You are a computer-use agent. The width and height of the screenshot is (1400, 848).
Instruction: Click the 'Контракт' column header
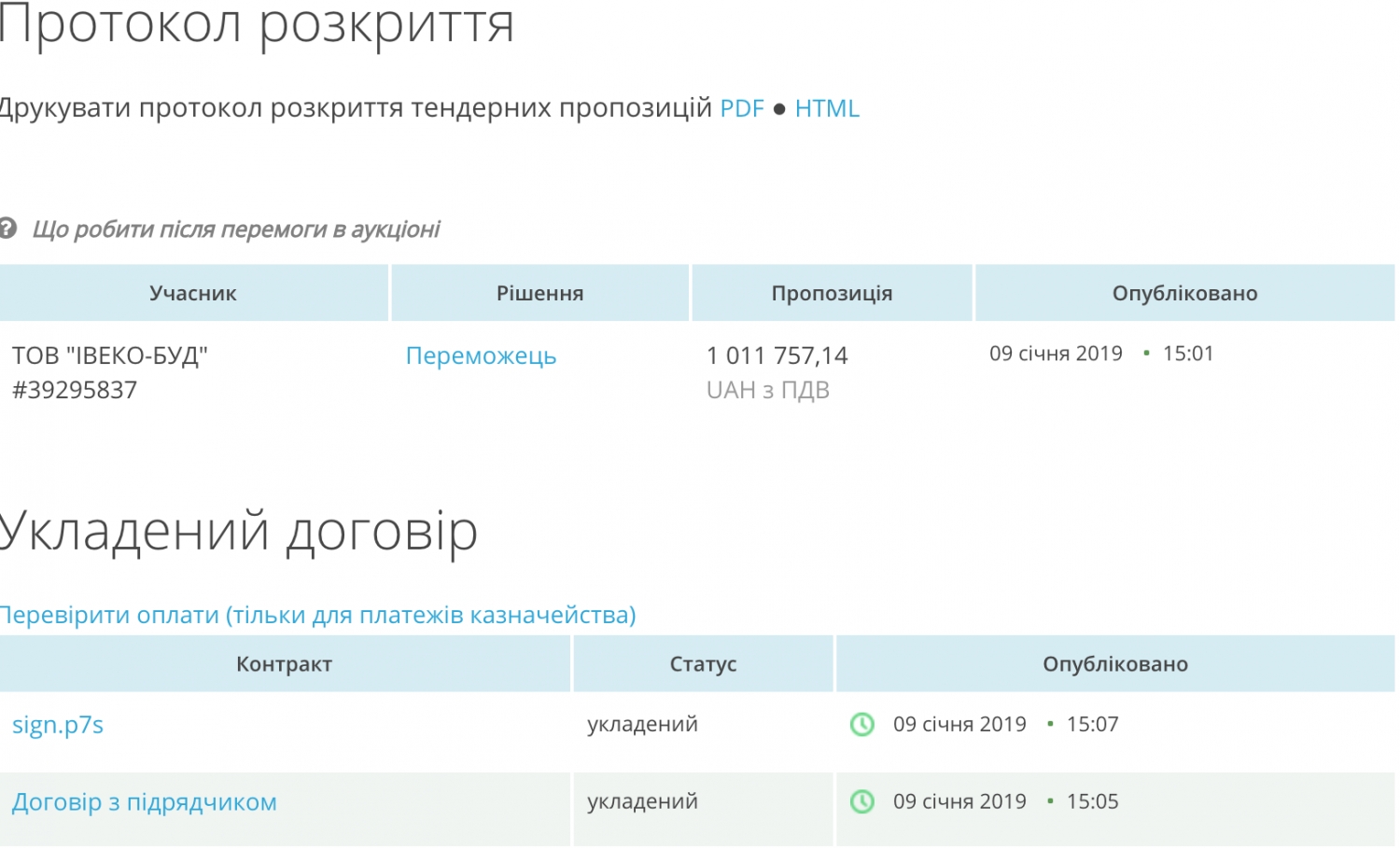point(284,664)
